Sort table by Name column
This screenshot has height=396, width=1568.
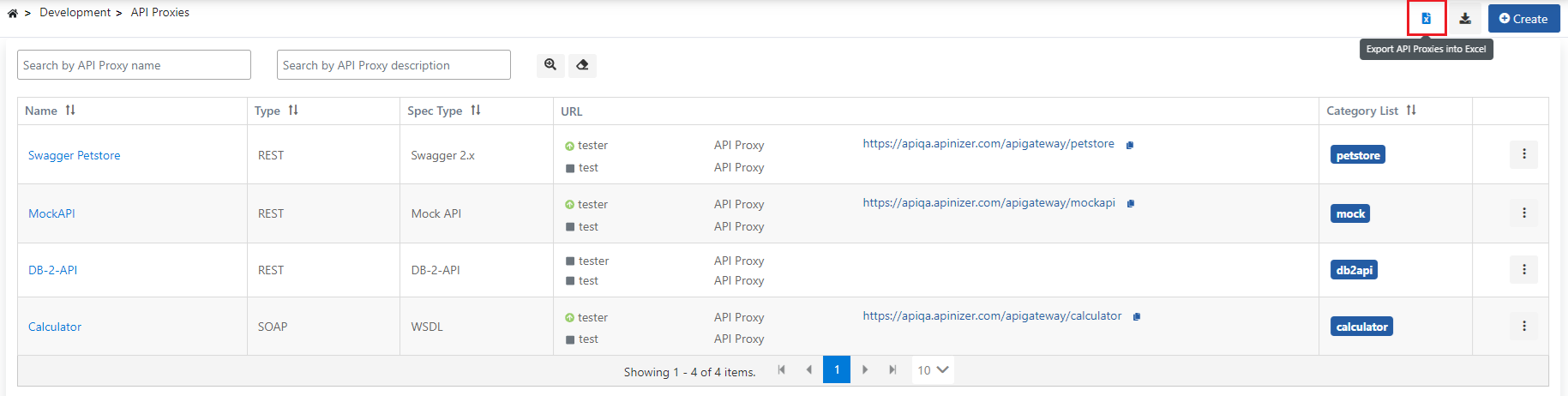click(x=70, y=111)
